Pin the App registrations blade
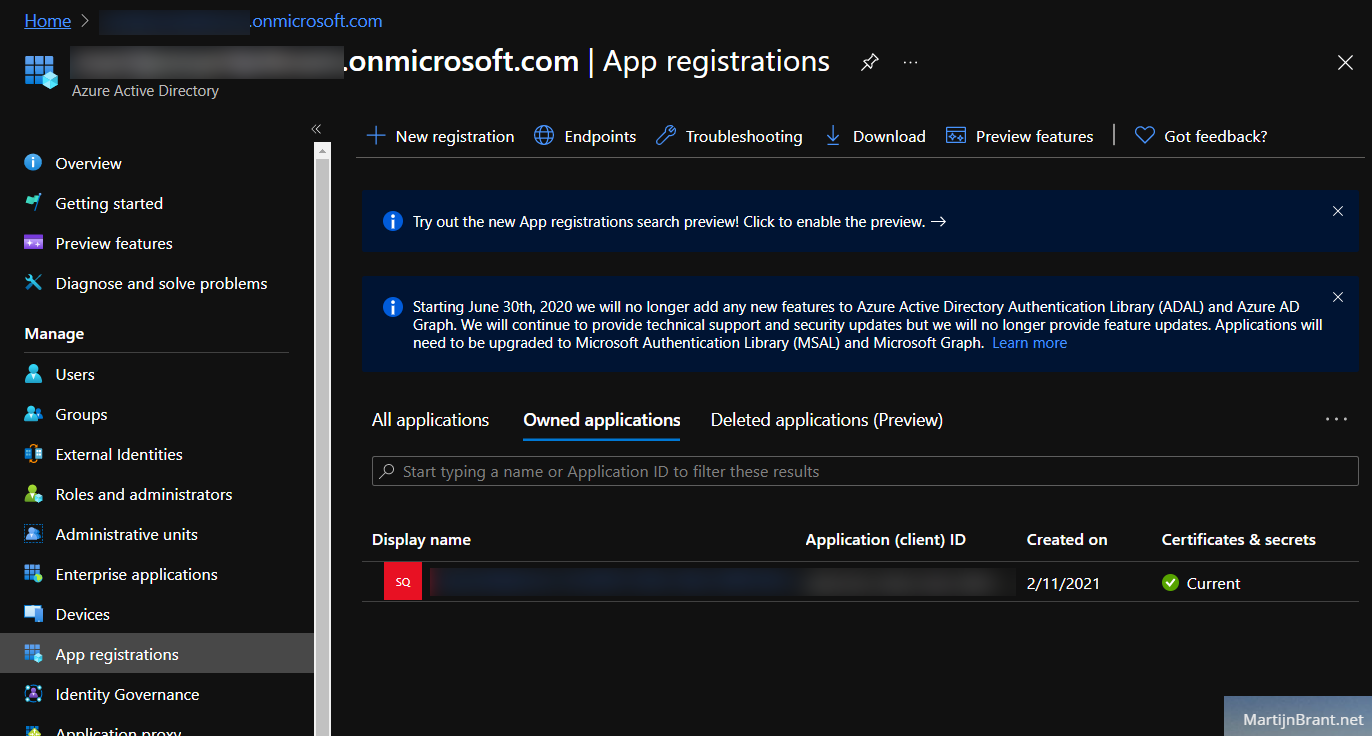 click(870, 62)
